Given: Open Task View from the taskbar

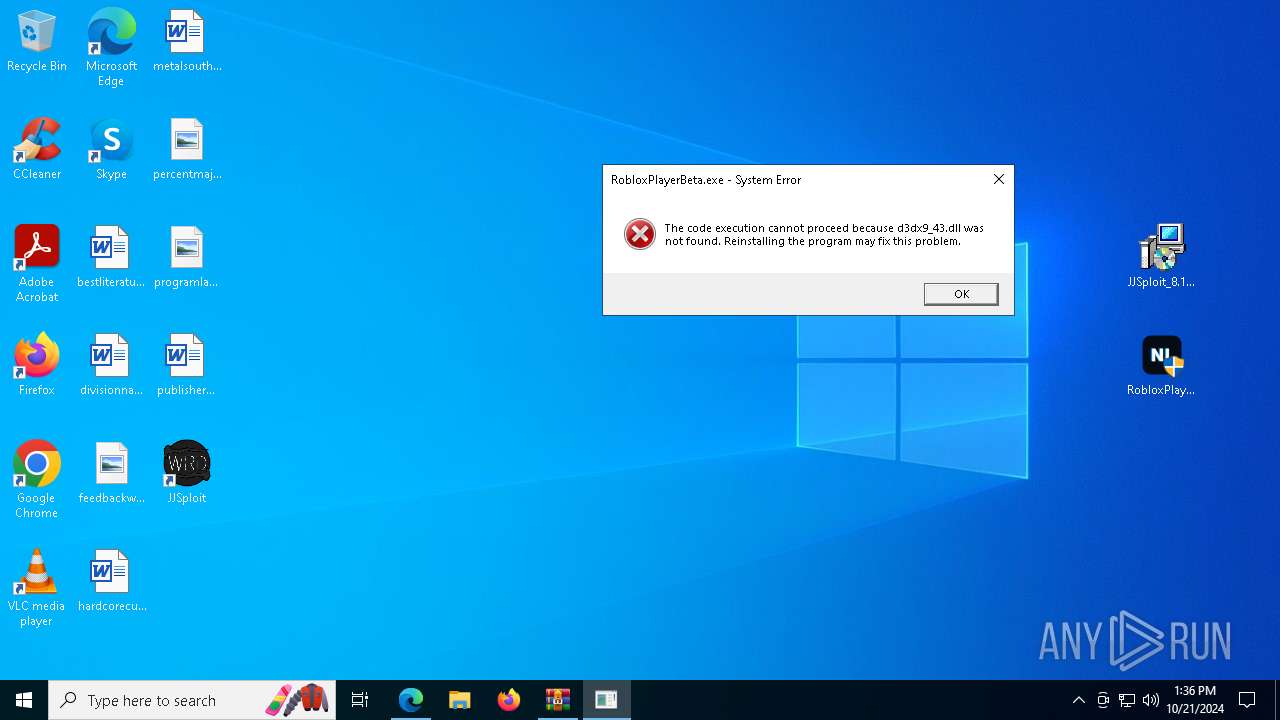Looking at the screenshot, I should tap(360, 700).
